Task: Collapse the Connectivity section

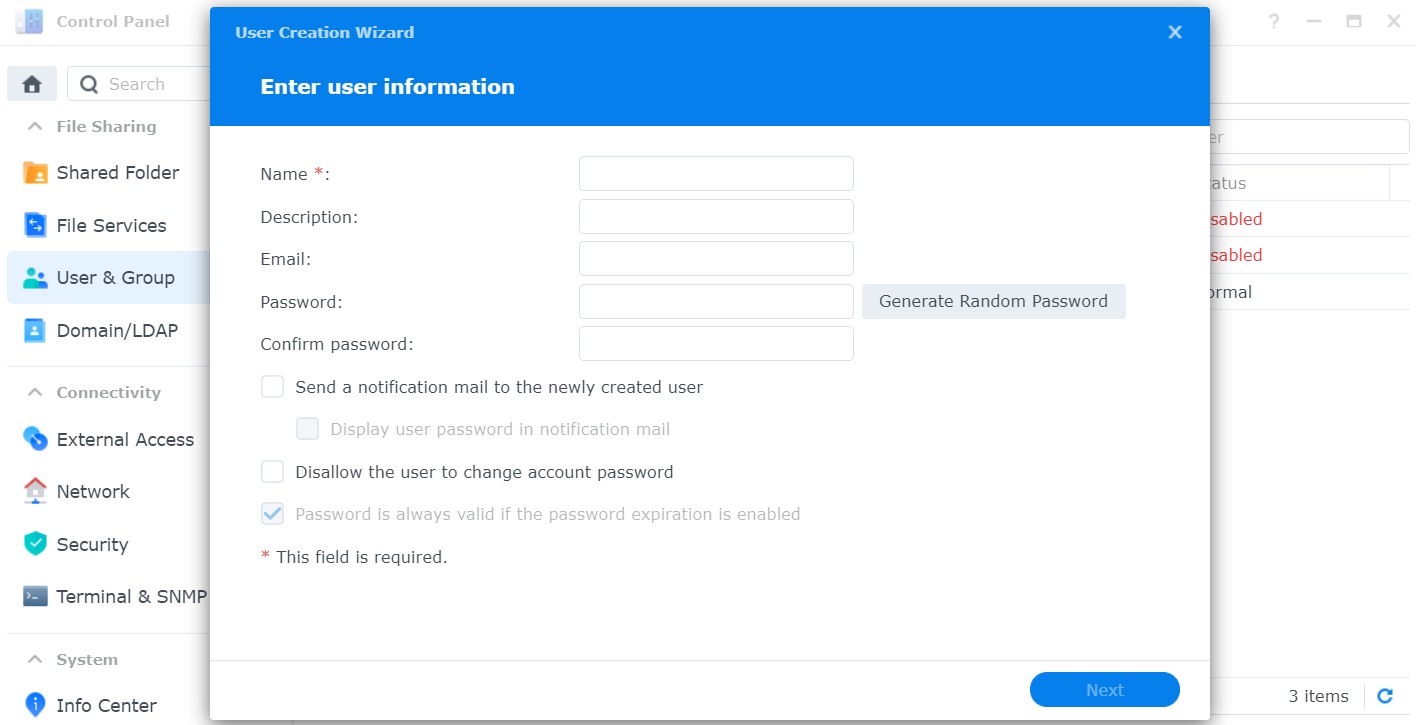Action: 35,392
